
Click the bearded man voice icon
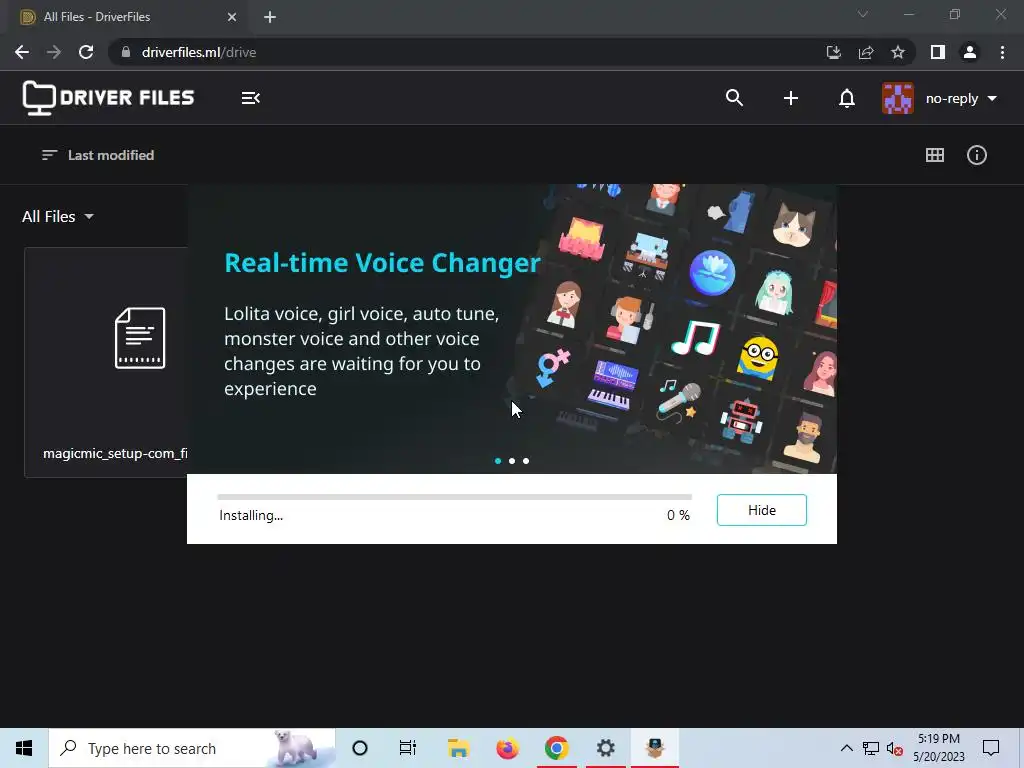click(x=804, y=438)
